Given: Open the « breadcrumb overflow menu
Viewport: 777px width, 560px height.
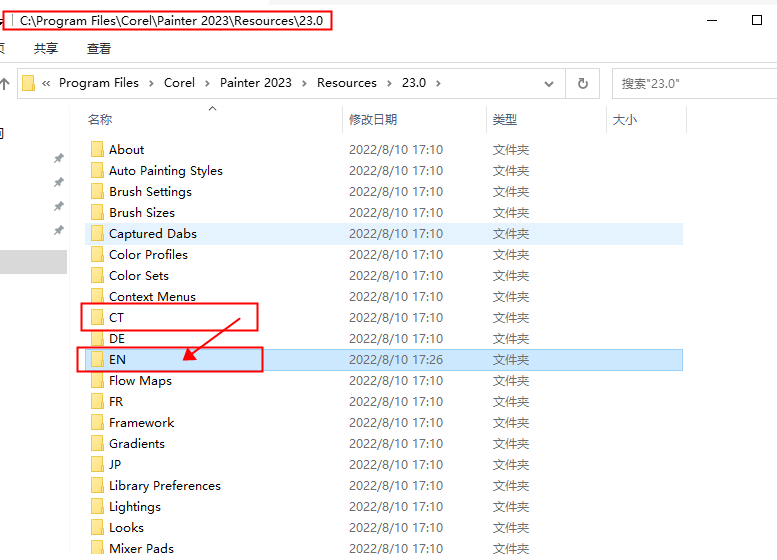Looking at the screenshot, I should coord(46,83).
